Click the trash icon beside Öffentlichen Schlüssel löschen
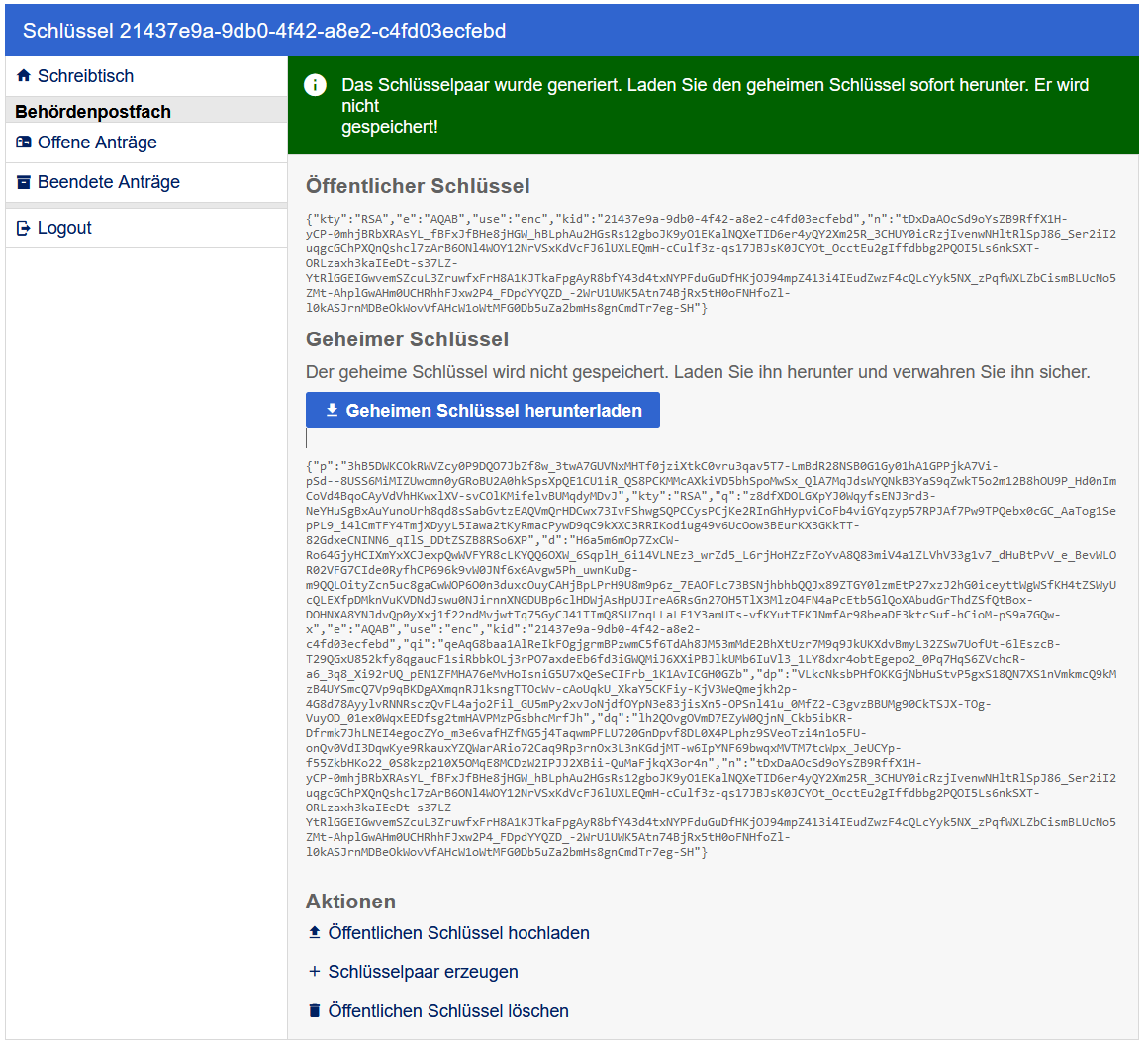The height and width of the screenshot is (1046, 1148). coord(315,1011)
